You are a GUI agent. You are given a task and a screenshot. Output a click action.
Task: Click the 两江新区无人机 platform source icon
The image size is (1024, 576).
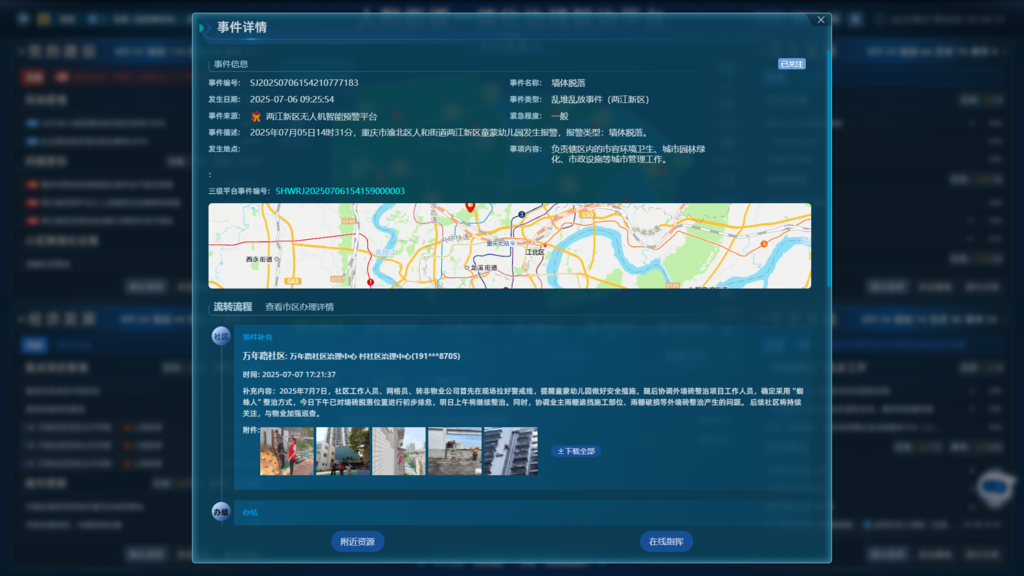point(256,117)
